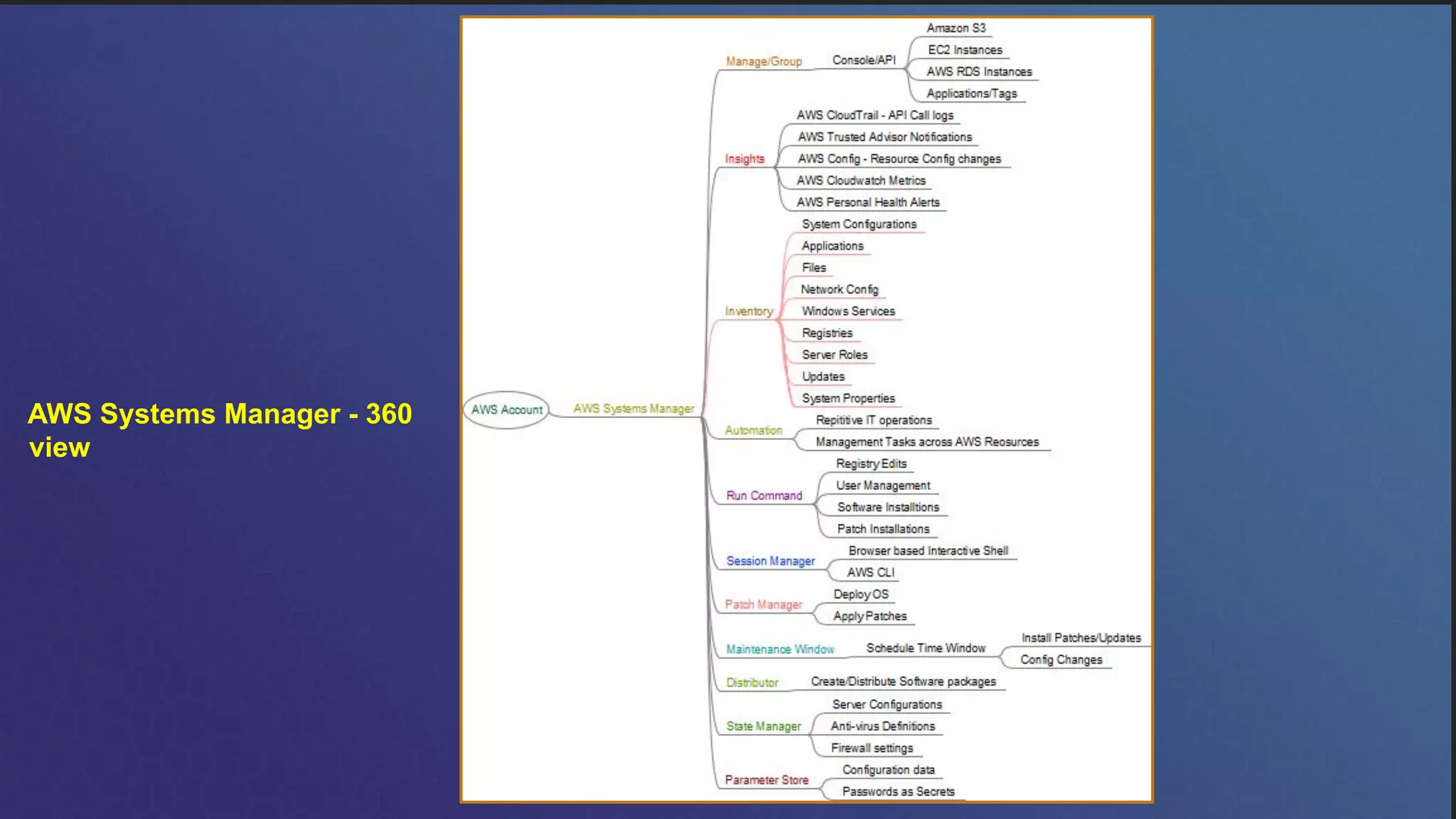
Task: Click Browser based Interactive Shell
Action: (x=928, y=551)
